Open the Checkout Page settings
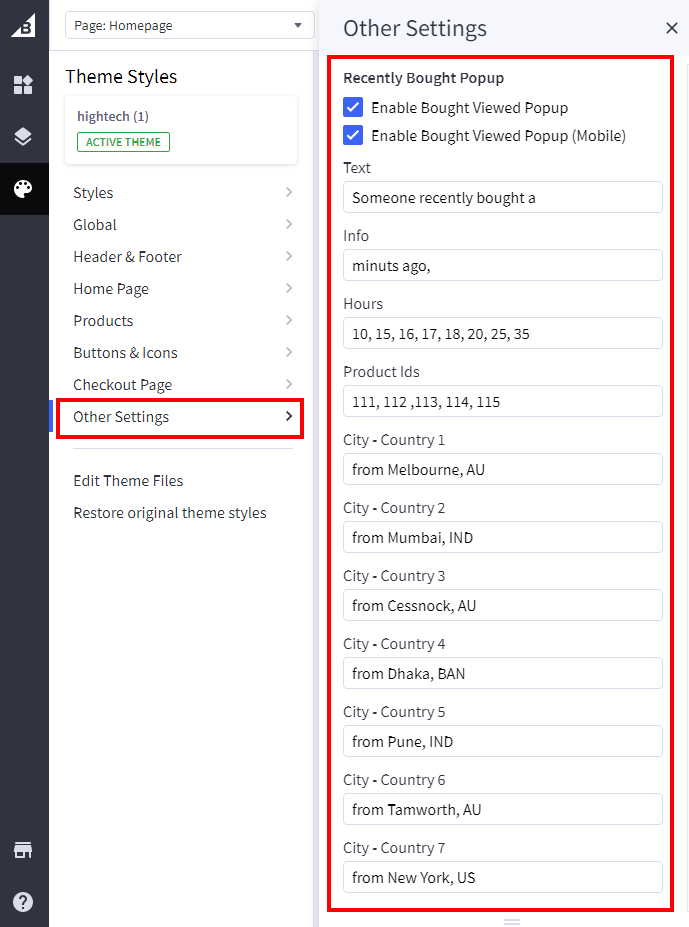This screenshot has width=689, height=927. pyautogui.click(x=182, y=385)
